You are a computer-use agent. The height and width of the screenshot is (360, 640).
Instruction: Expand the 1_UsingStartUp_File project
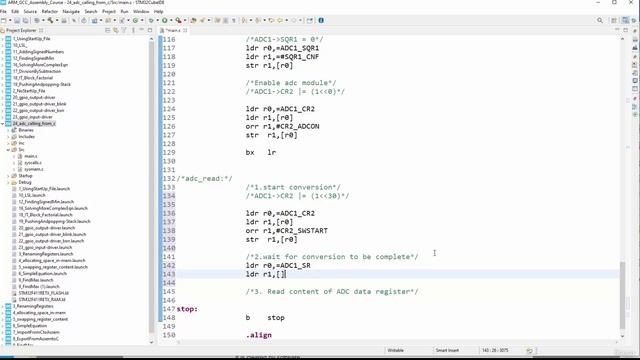[x=2, y=39]
